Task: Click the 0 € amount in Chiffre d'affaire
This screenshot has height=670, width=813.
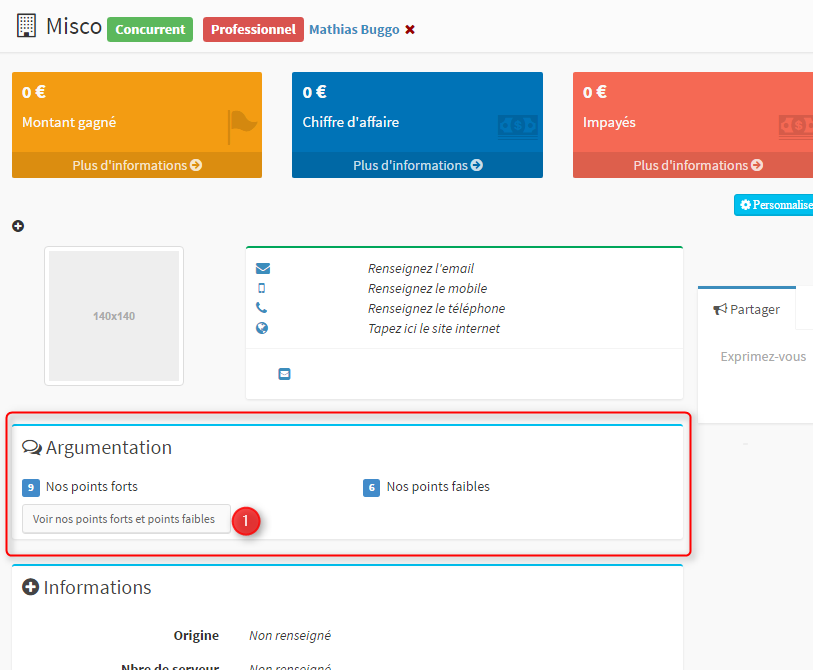Action: click(x=314, y=92)
